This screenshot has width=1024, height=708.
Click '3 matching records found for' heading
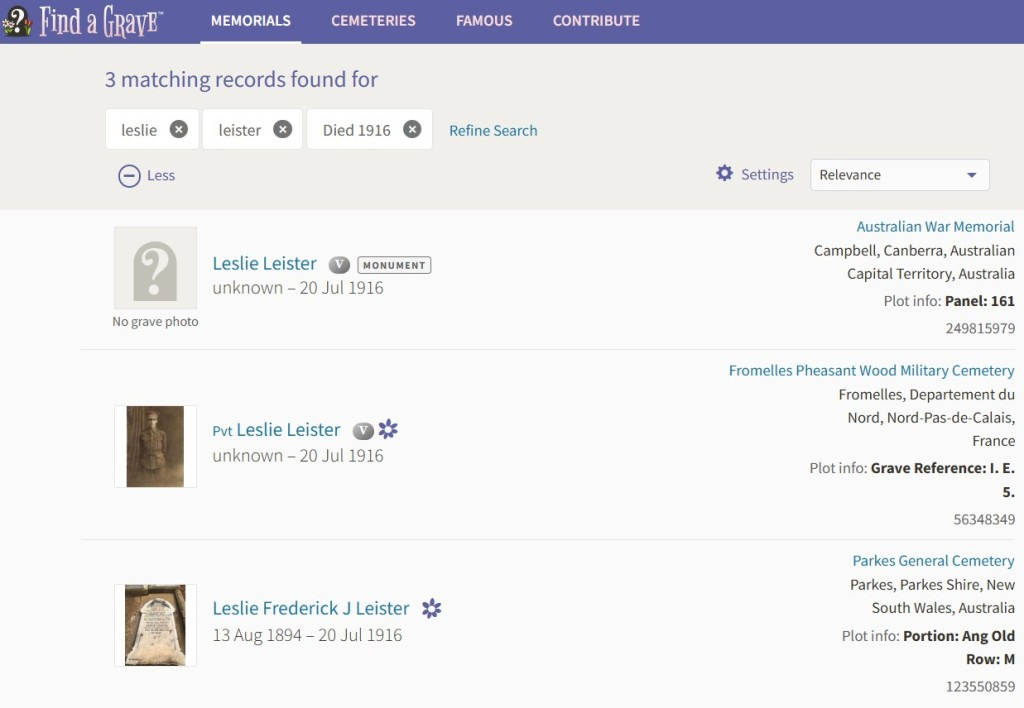click(241, 80)
